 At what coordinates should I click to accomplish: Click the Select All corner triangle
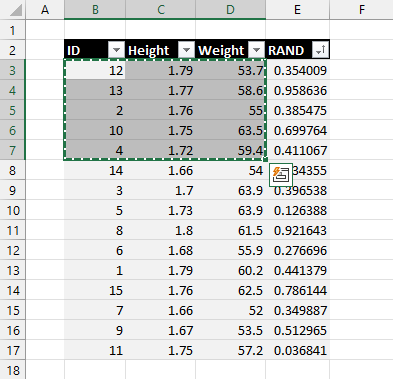coord(16,10)
